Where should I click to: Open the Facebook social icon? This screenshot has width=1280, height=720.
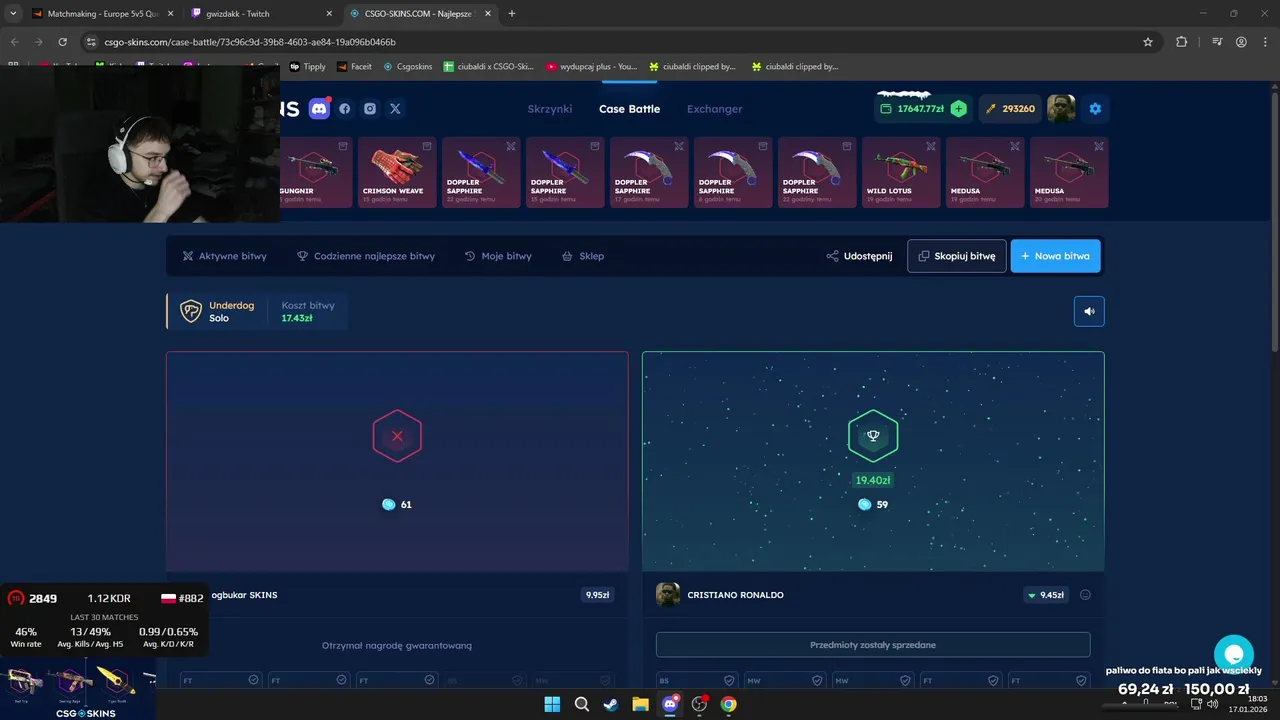click(345, 109)
